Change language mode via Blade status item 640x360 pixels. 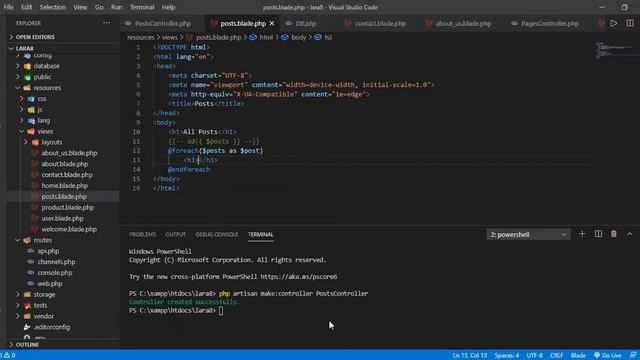coord(578,355)
